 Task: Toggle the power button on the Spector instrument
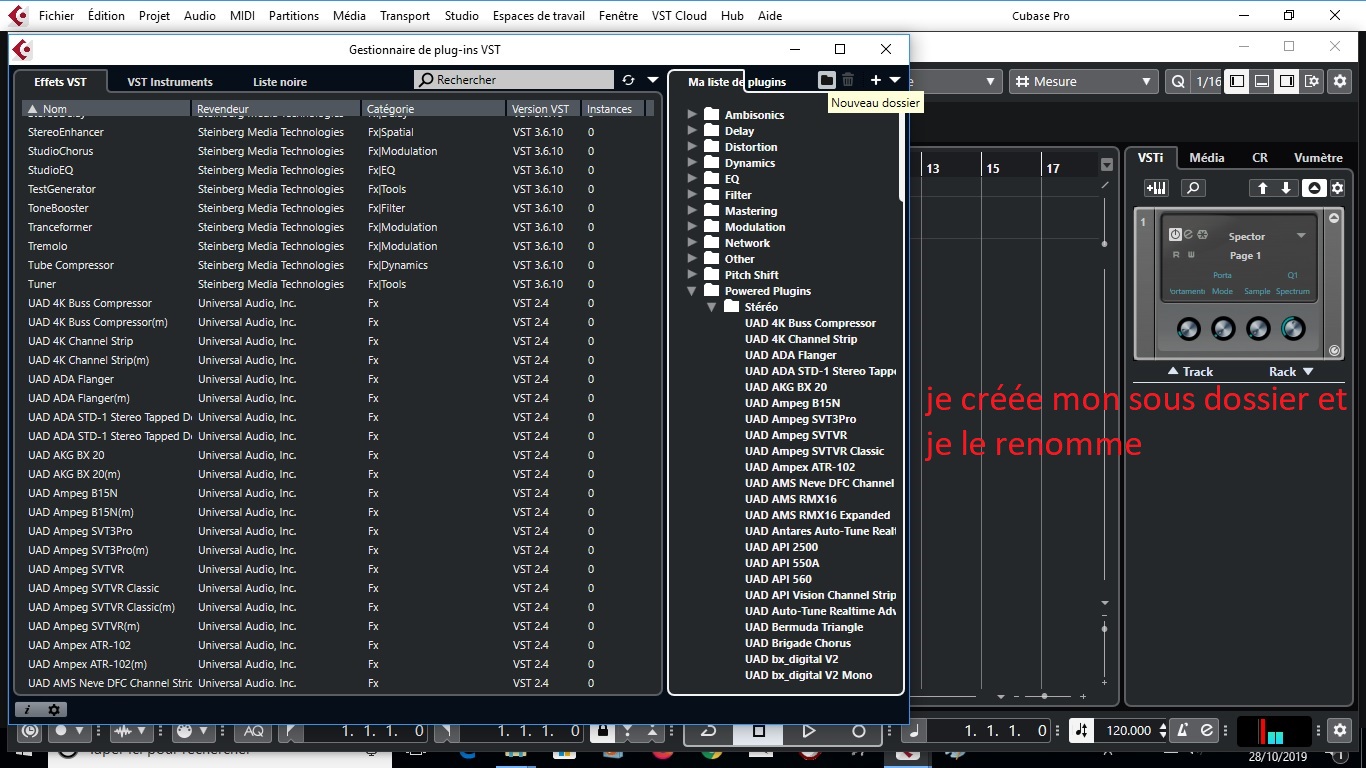(x=1175, y=234)
